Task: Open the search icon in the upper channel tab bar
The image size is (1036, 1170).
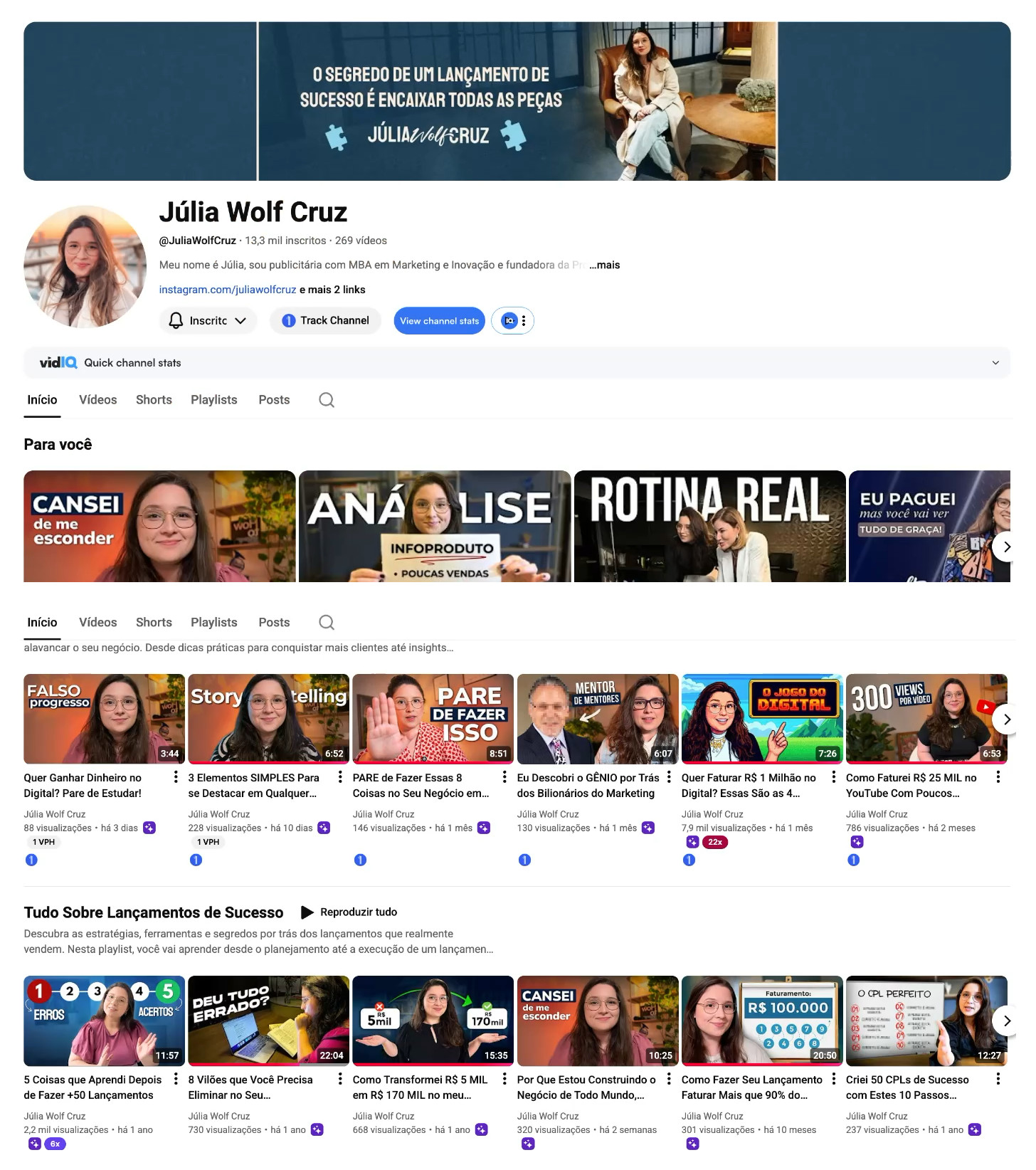Action: 327,400
